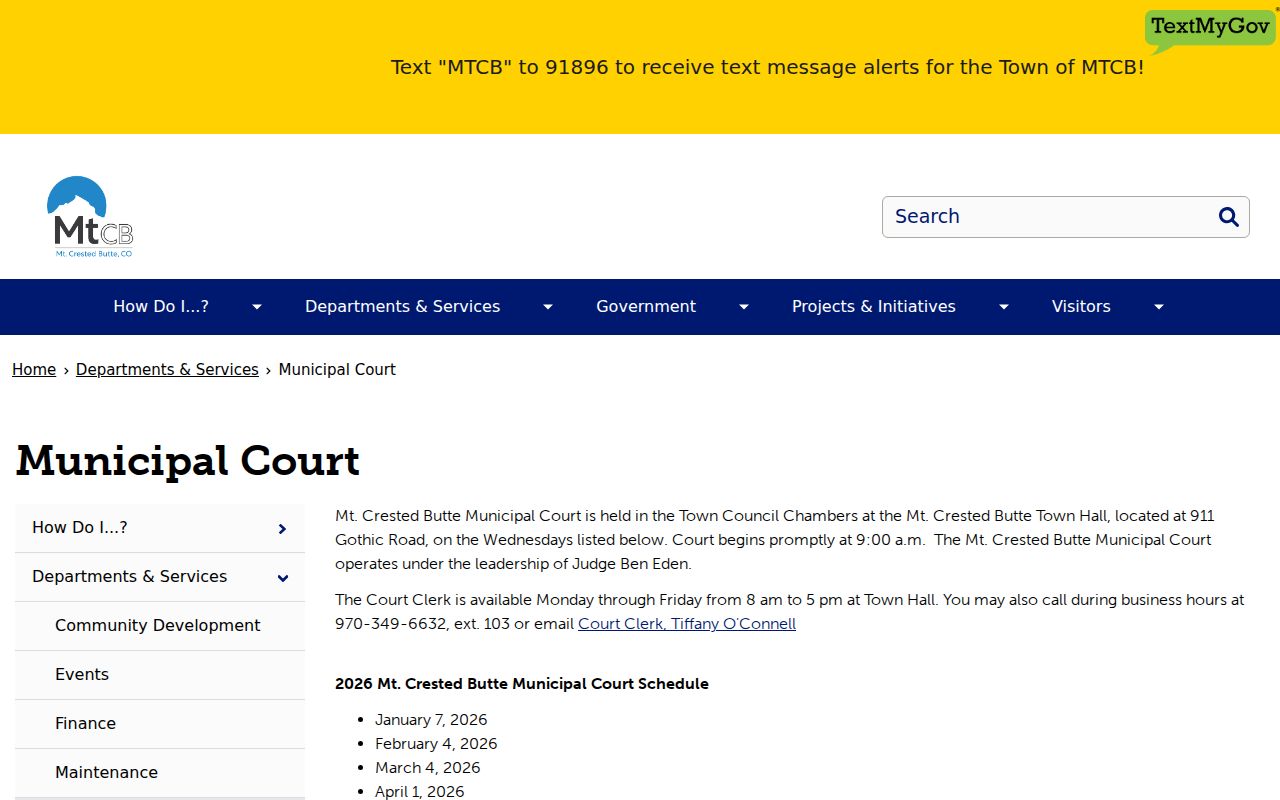Open Departments & Services breadcrumb link
This screenshot has height=800, width=1280.
point(167,370)
